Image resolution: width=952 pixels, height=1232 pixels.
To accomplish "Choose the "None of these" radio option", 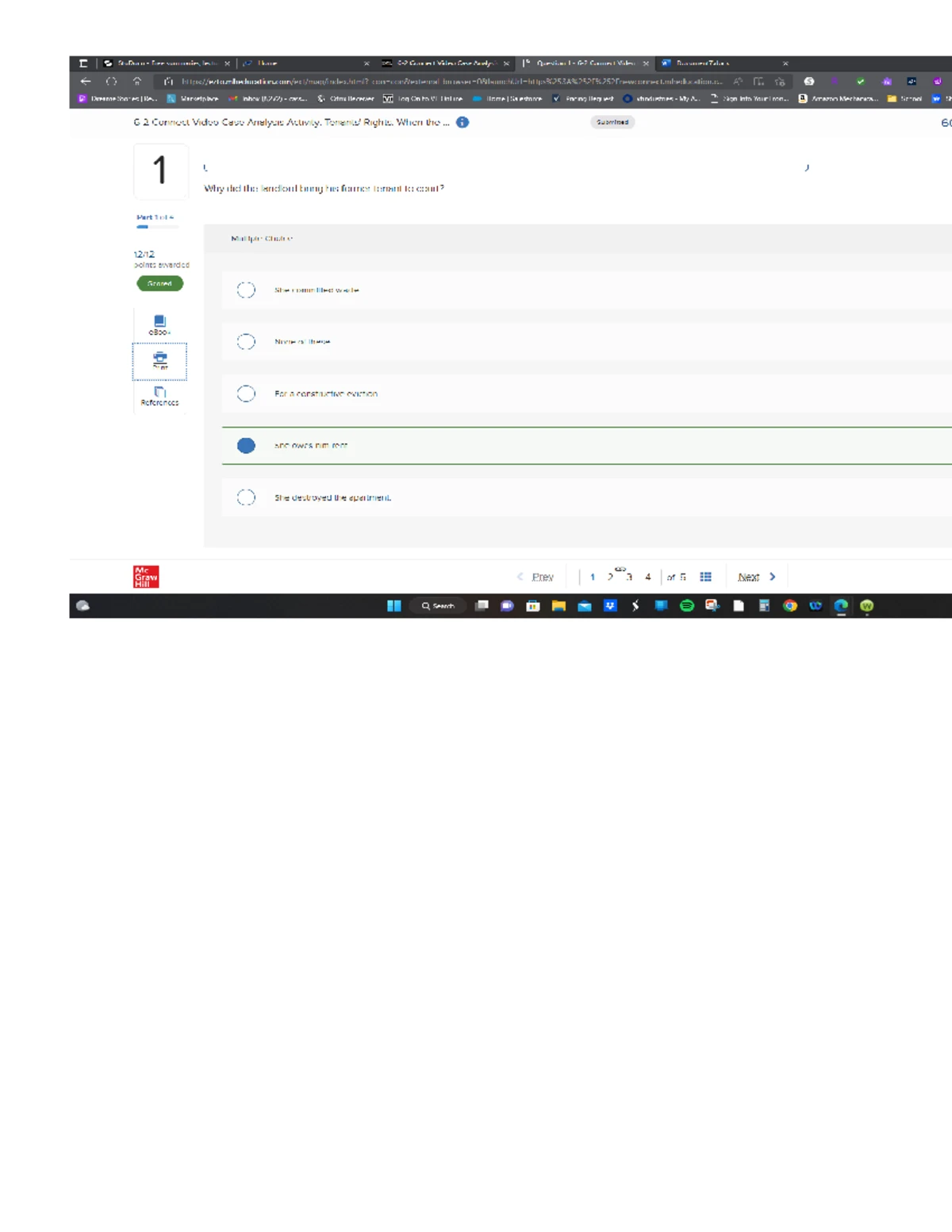I will 246,342.
